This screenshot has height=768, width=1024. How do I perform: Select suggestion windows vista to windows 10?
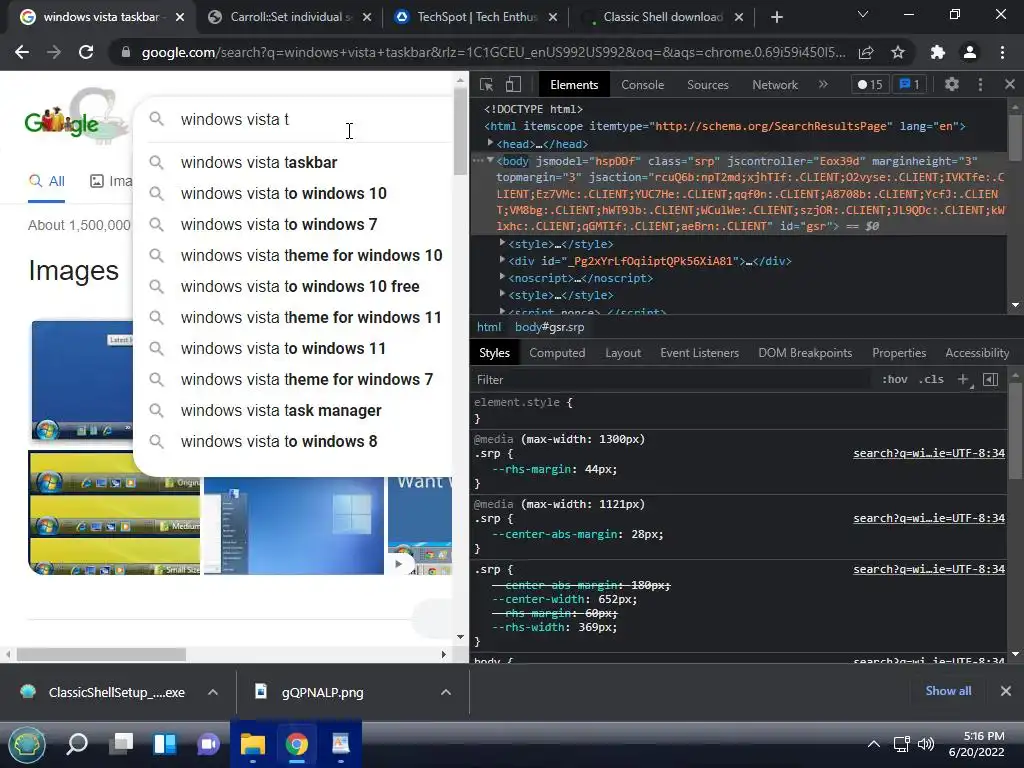tap(293, 193)
